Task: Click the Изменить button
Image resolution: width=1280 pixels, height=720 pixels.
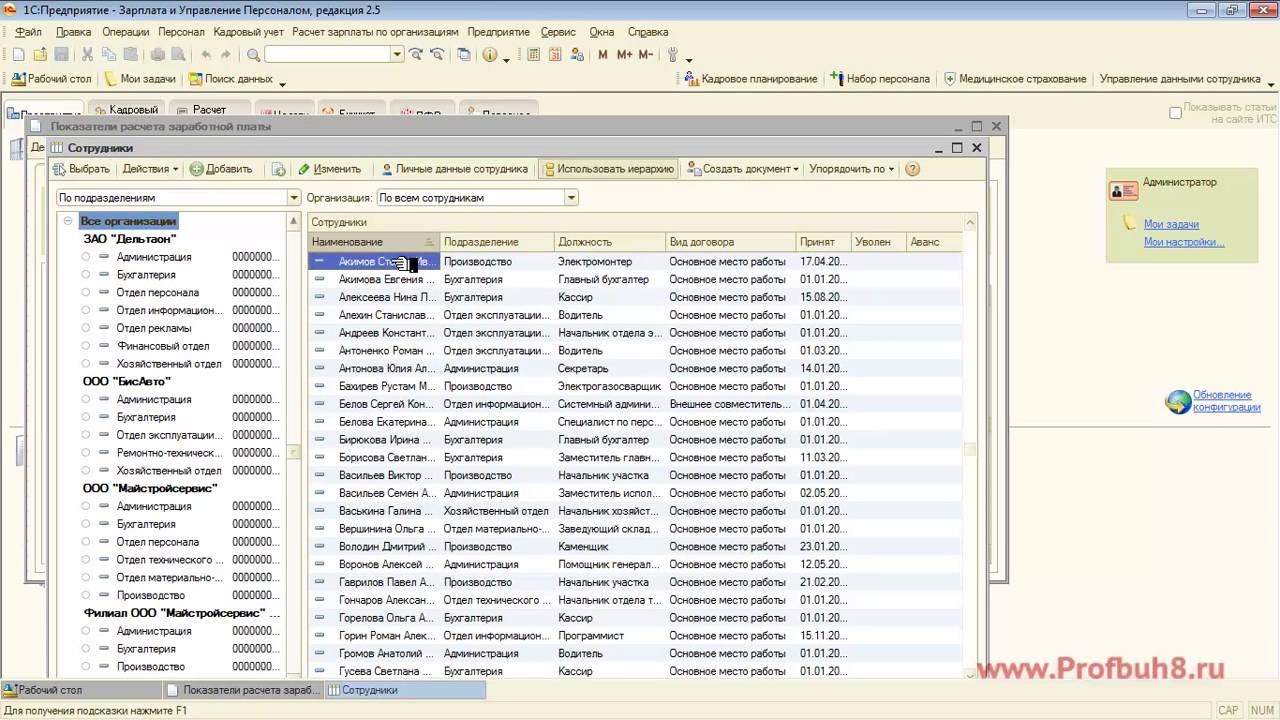Action: click(329, 169)
